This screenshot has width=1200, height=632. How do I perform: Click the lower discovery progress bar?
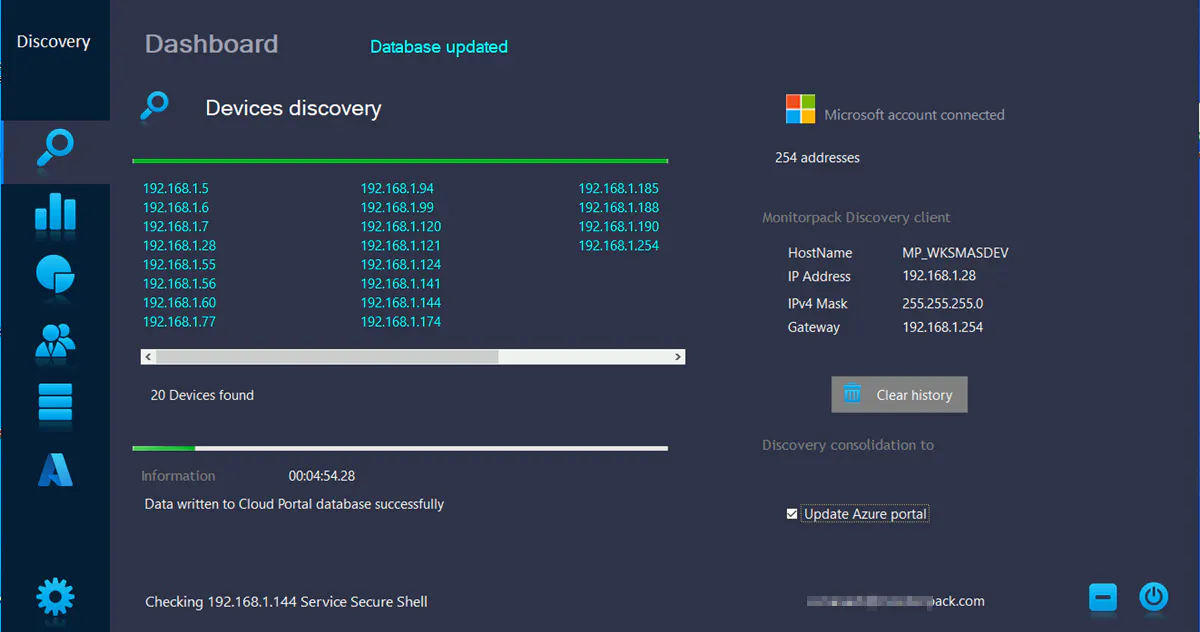click(x=400, y=448)
